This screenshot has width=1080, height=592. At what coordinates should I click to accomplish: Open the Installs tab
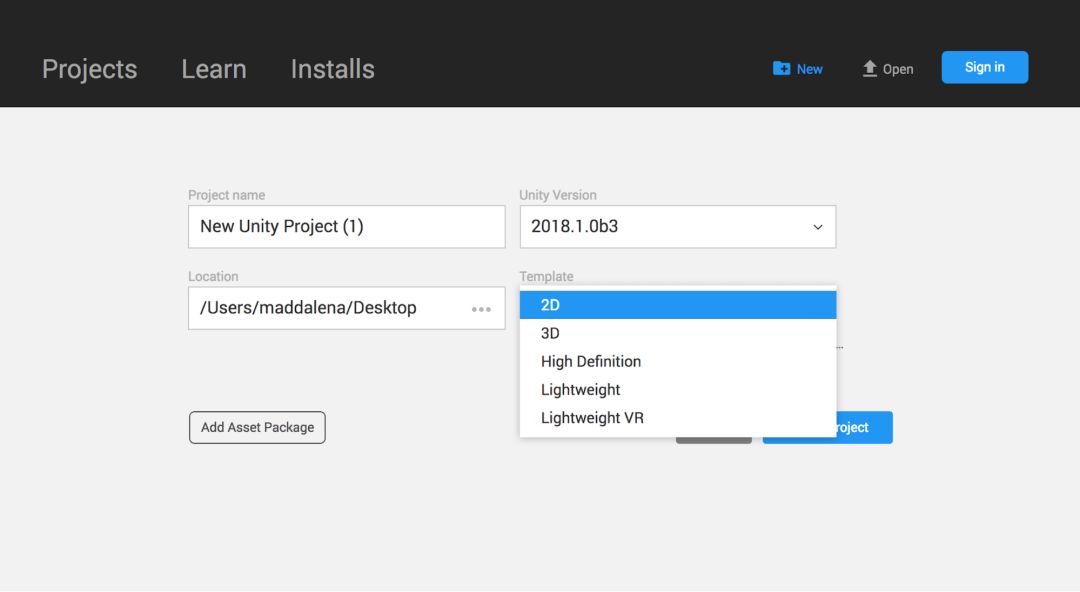332,69
